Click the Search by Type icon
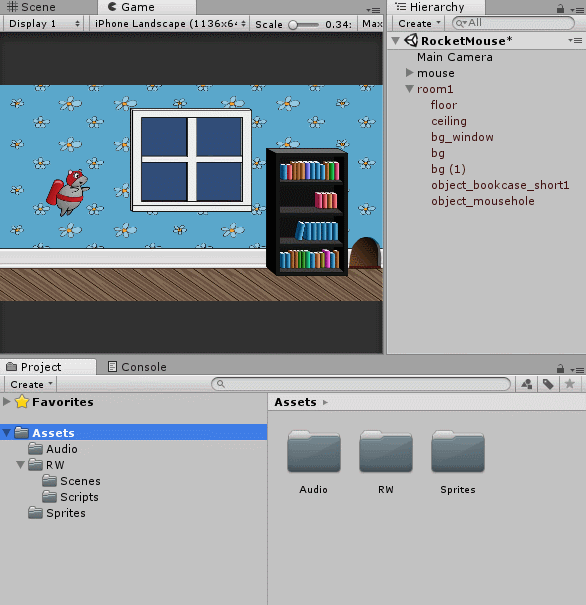Screen dimensions: 586x605 527,384
